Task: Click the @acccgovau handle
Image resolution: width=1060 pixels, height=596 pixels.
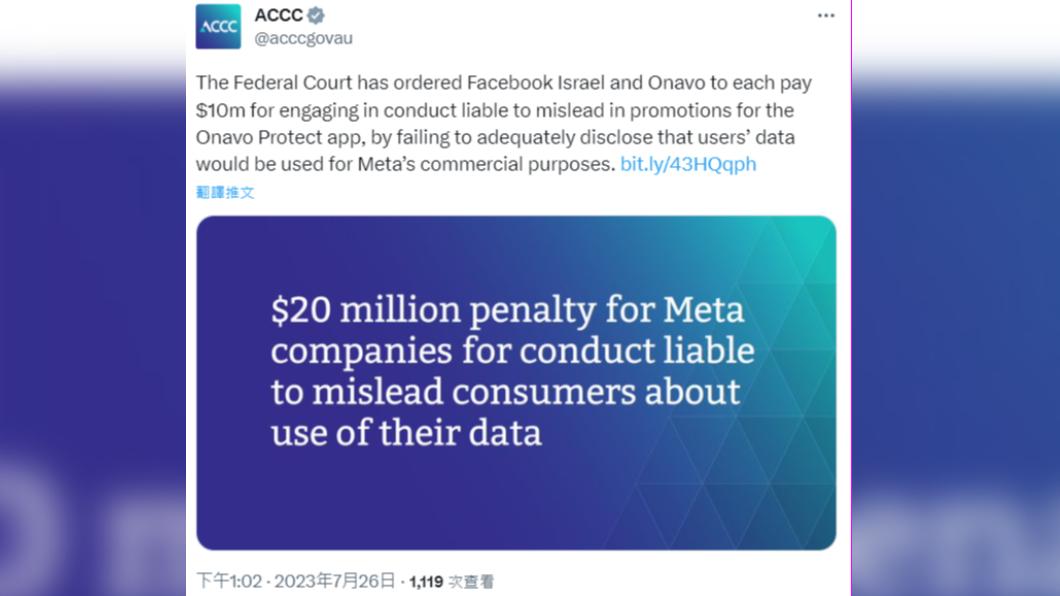Action: (304, 39)
